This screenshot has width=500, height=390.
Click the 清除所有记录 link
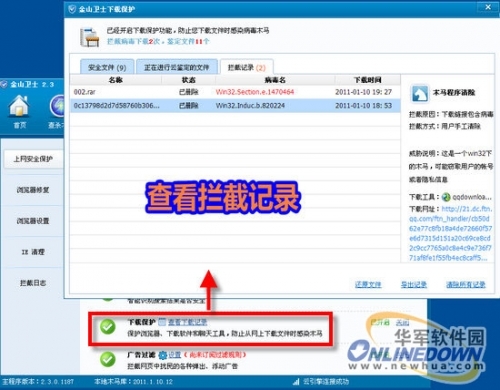pos(466,284)
